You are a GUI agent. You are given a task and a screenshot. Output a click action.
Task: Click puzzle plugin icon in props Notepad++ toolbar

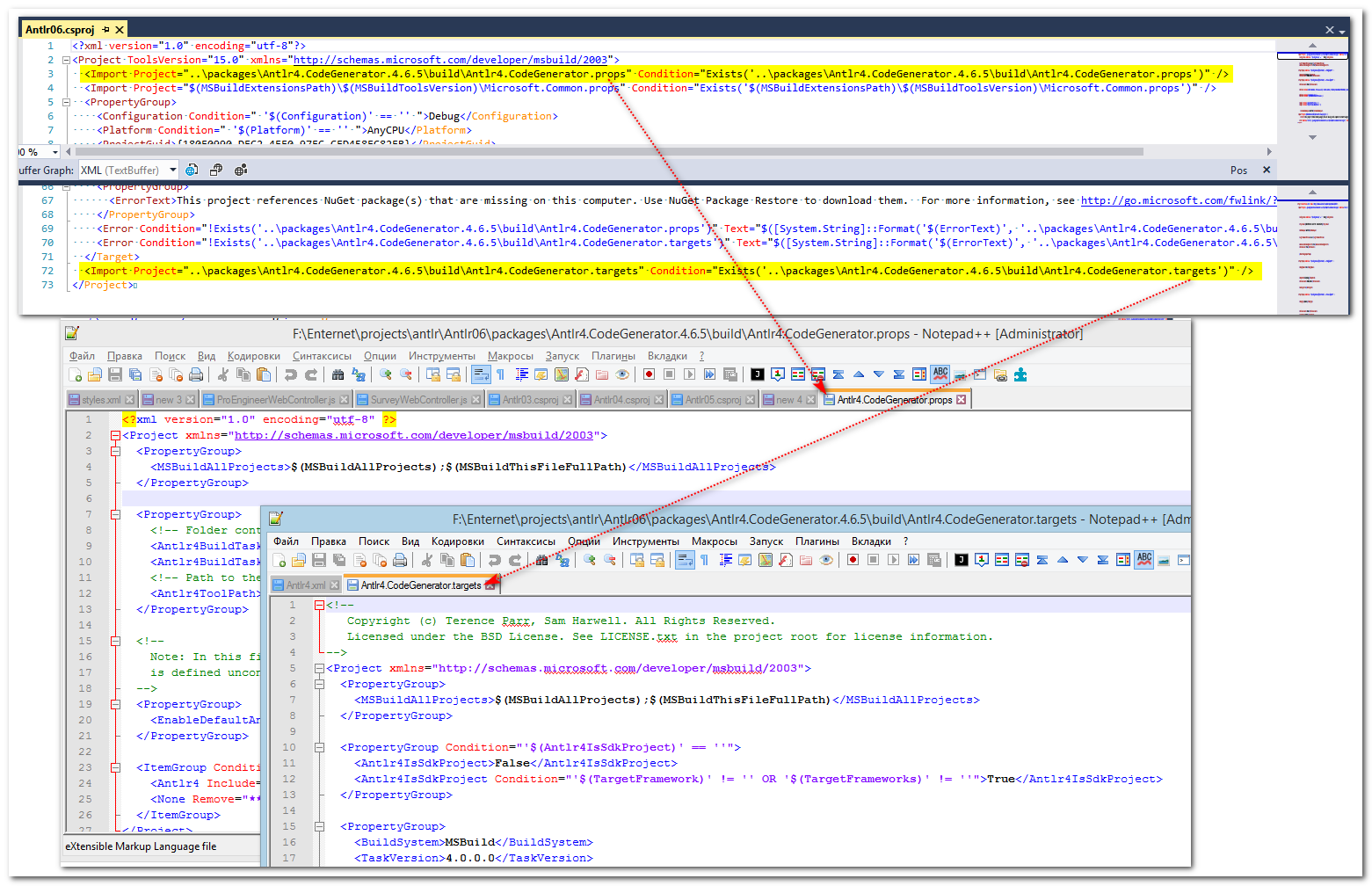[x=1020, y=374]
